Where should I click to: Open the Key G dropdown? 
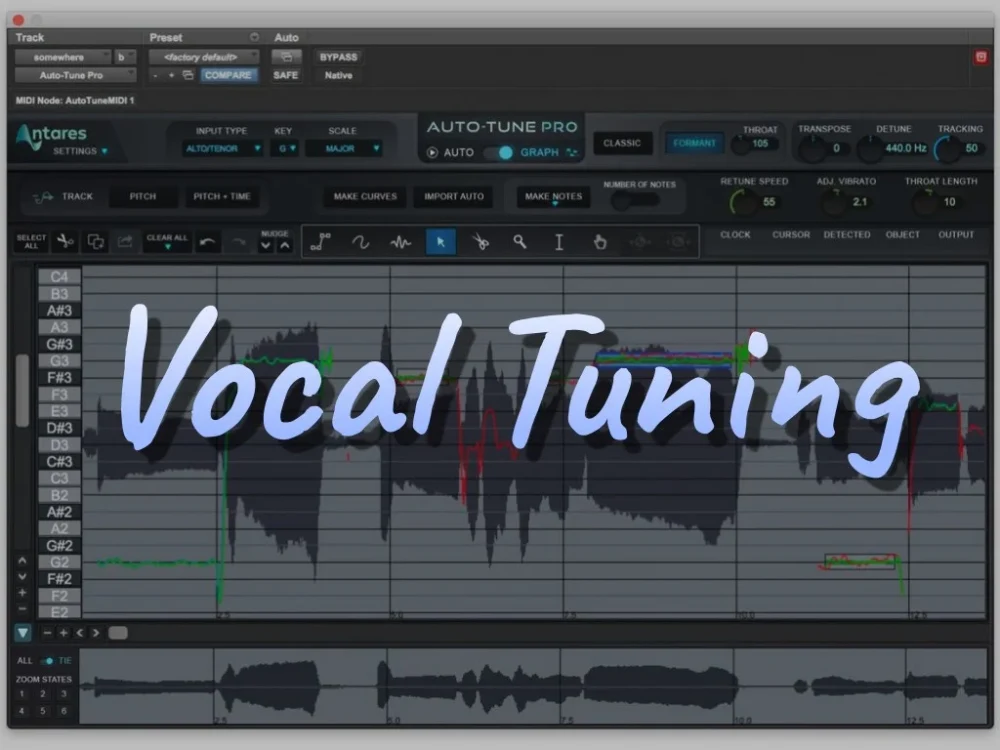pos(284,149)
